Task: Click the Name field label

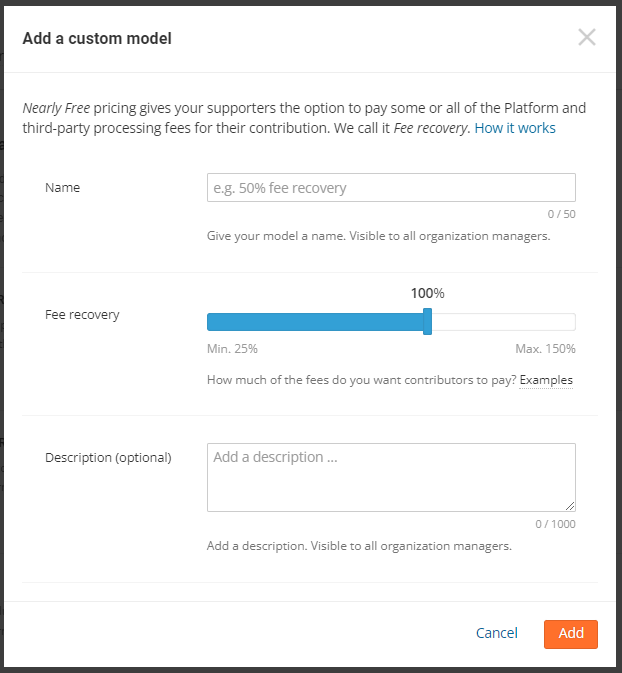Action: point(62,188)
